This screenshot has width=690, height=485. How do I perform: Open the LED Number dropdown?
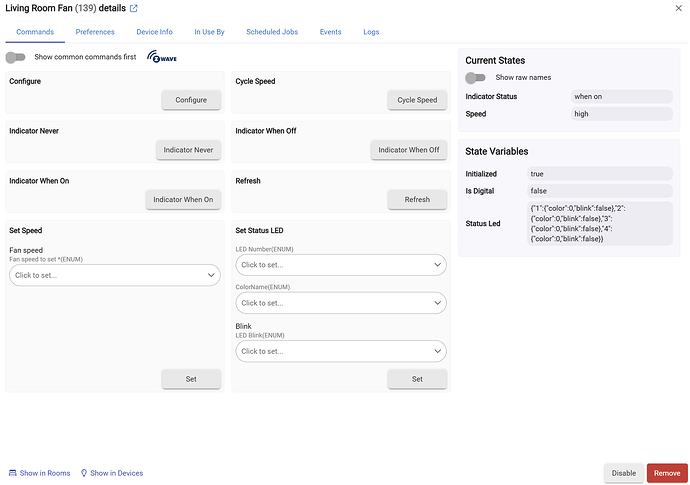(340, 265)
